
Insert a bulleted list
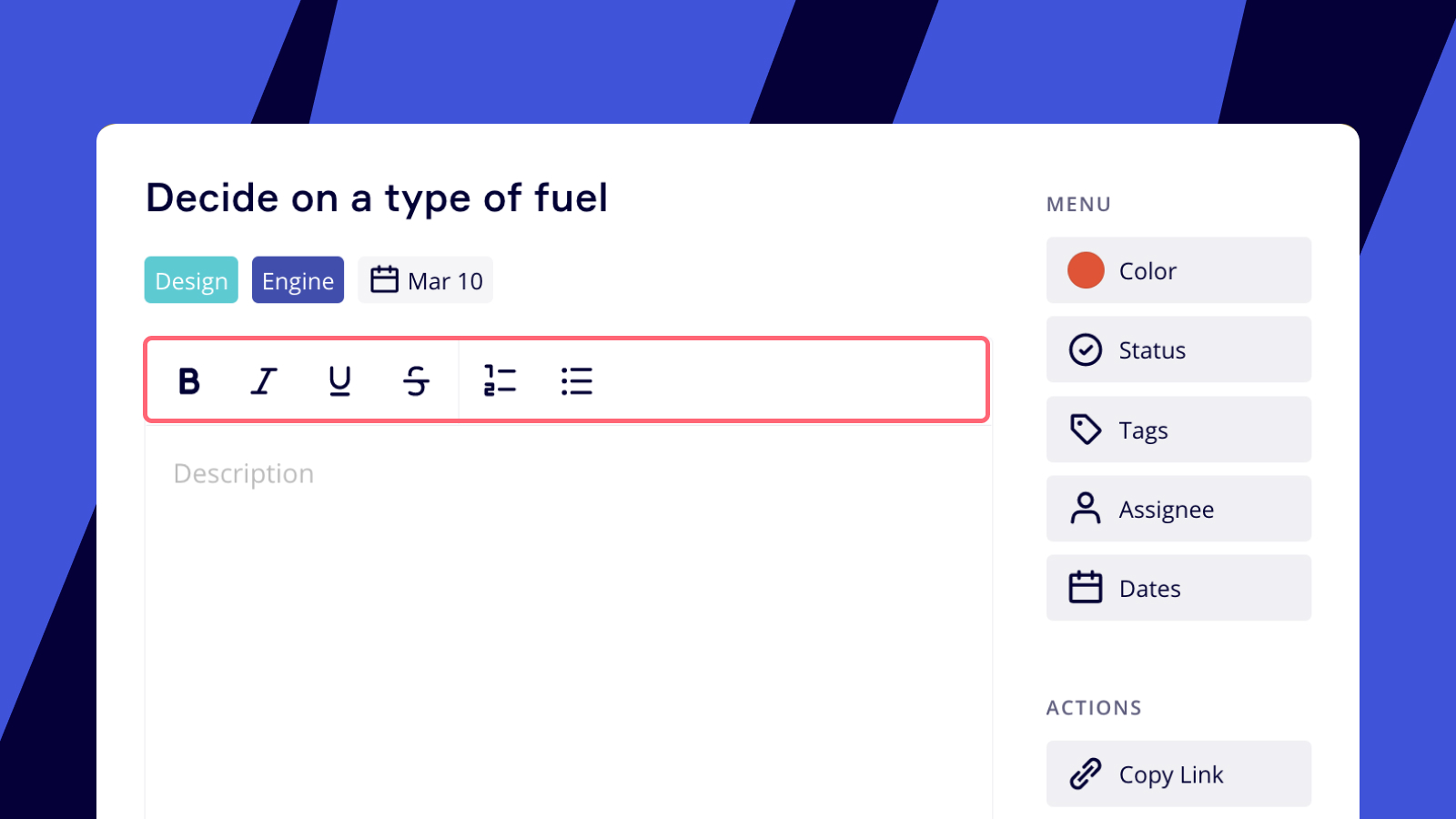coord(577,380)
